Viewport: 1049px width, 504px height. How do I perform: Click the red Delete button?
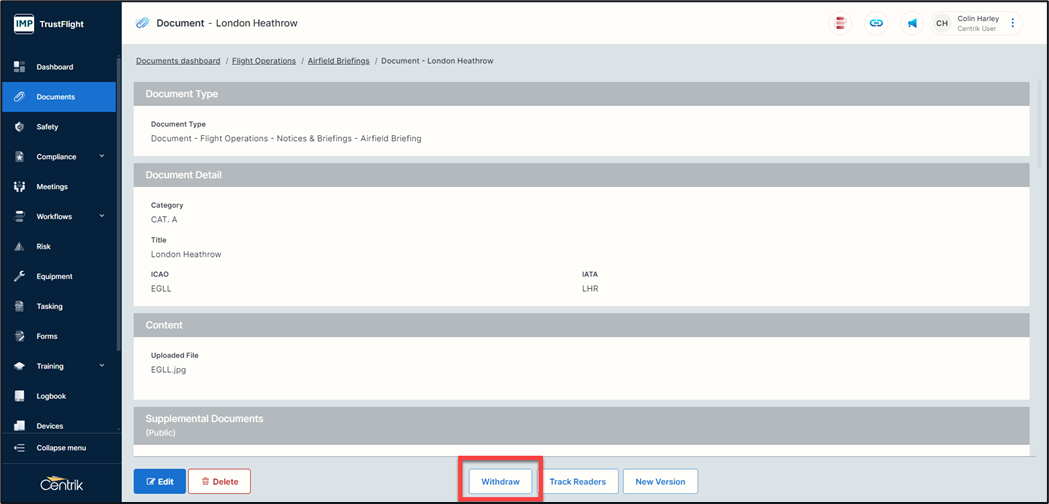[x=219, y=481]
